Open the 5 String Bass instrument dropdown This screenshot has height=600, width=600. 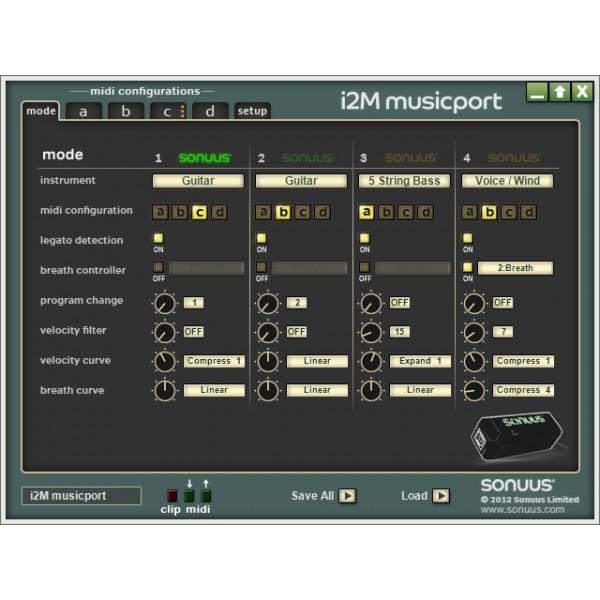[x=404, y=181]
